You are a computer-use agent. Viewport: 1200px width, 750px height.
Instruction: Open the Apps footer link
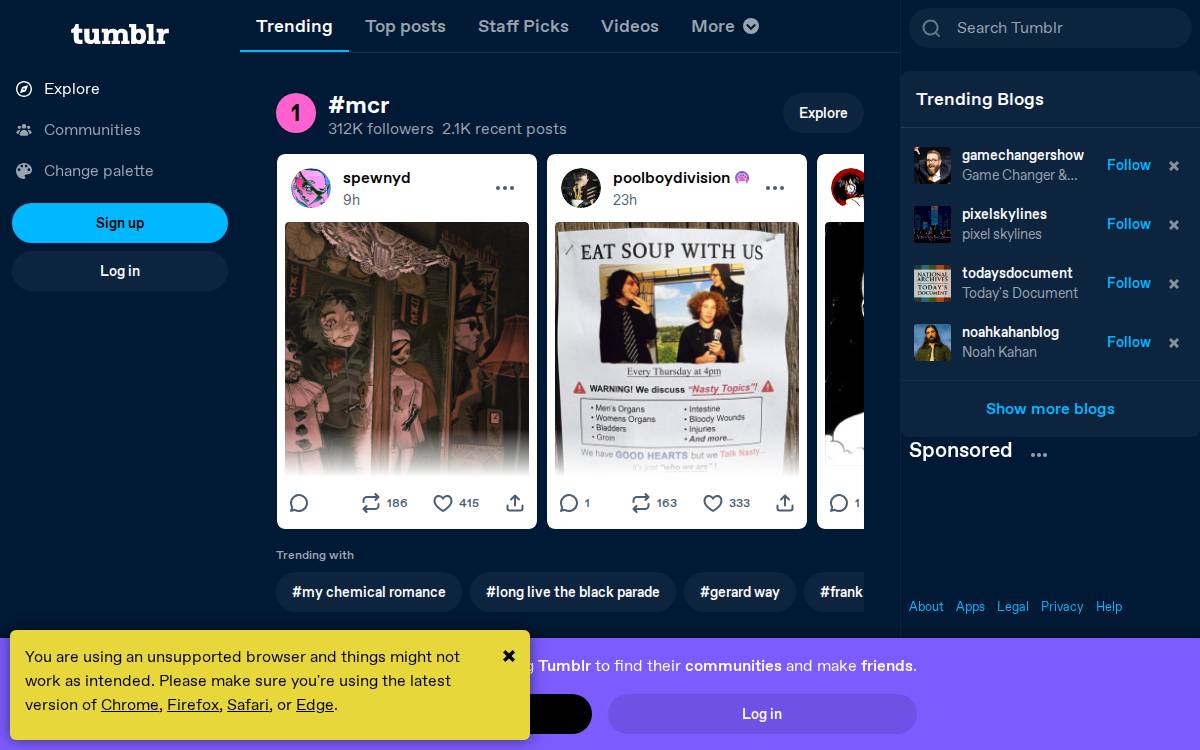[970, 606]
